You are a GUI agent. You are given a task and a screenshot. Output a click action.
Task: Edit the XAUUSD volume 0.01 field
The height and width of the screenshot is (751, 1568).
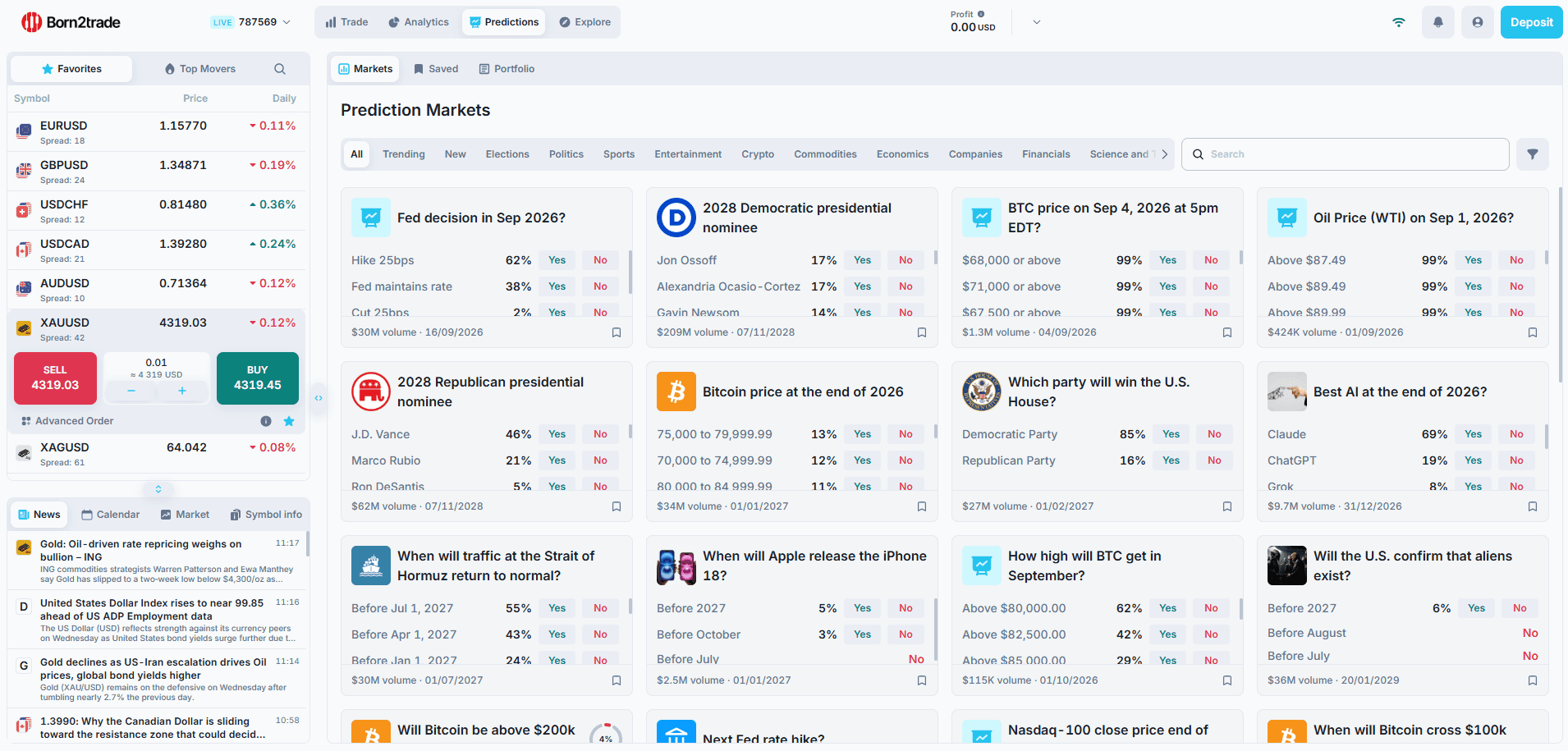(156, 363)
